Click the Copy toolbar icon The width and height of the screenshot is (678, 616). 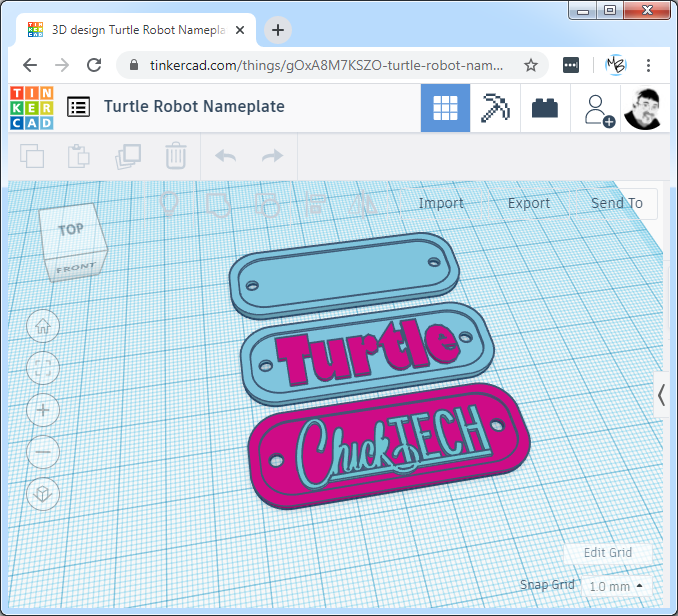tap(32, 156)
